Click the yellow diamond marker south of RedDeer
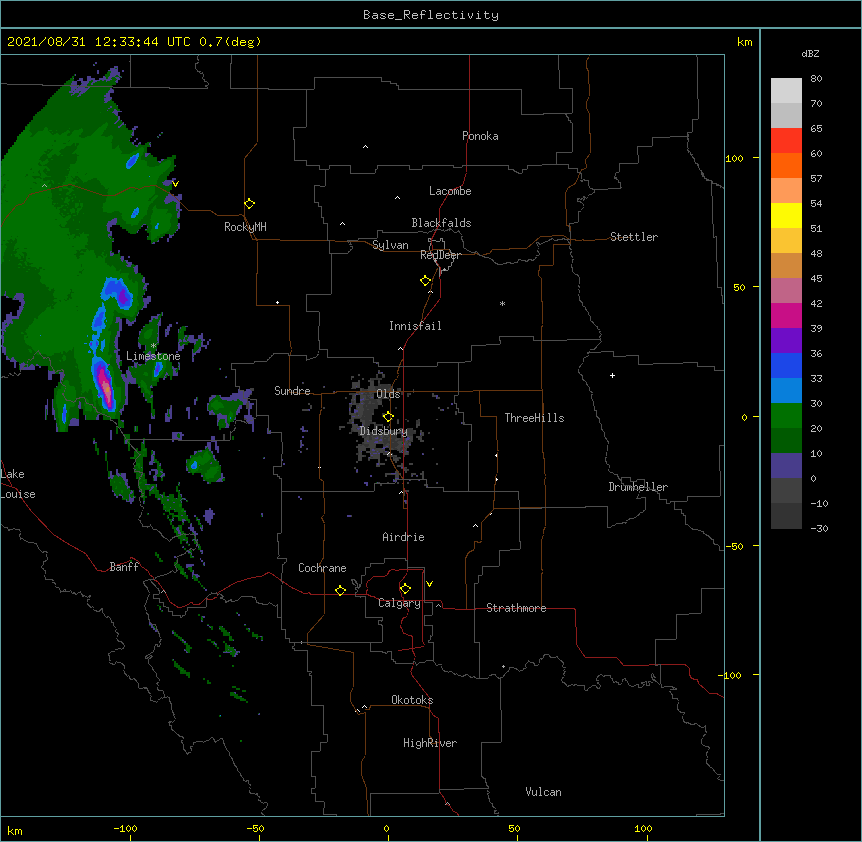The width and height of the screenshot is (862, 842). [x=426, y=281]
